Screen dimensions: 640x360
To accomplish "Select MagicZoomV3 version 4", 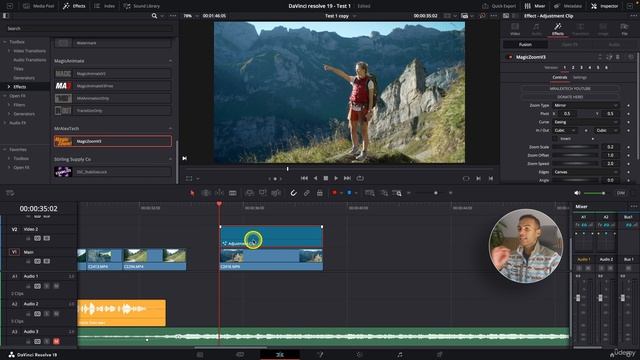I will (590, 67).
